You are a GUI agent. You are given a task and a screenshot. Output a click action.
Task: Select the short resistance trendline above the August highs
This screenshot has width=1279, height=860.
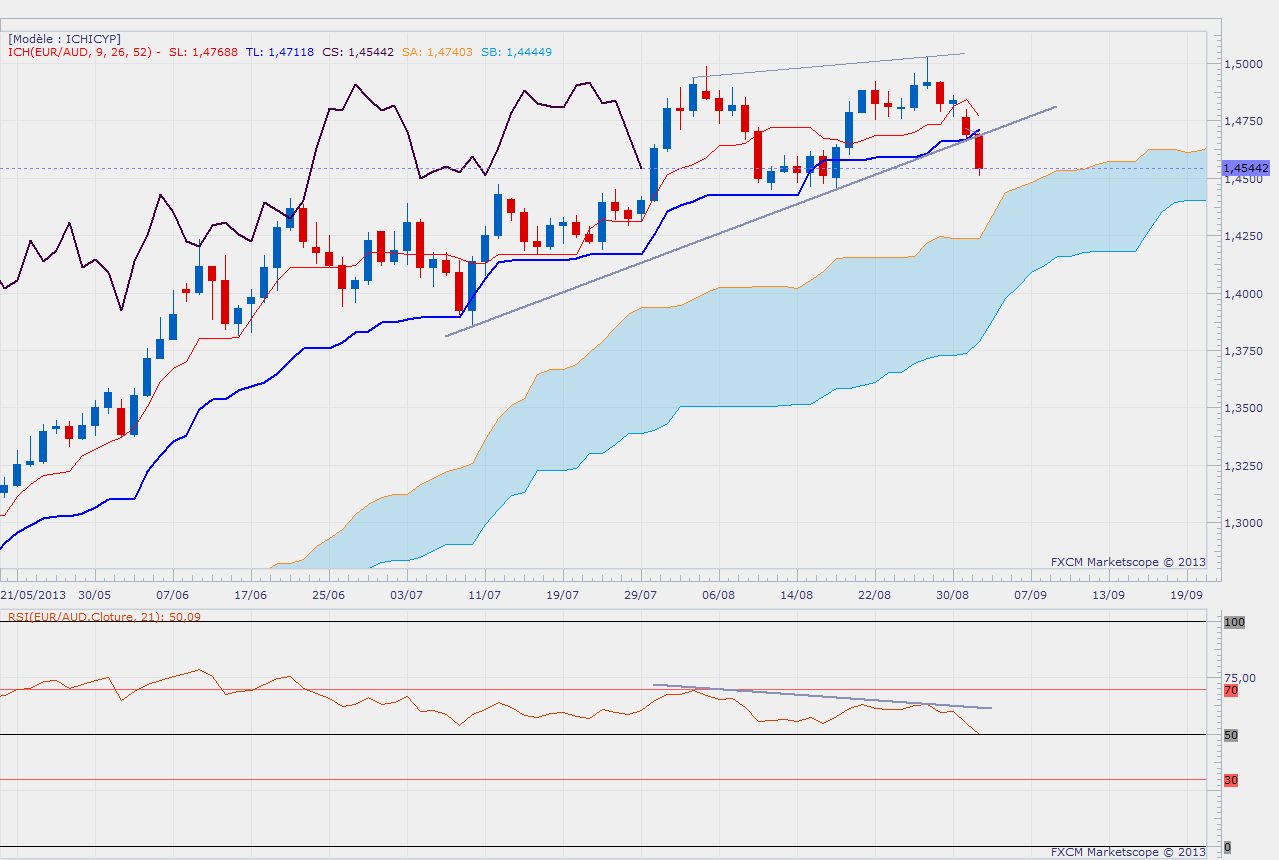[828, 65]
